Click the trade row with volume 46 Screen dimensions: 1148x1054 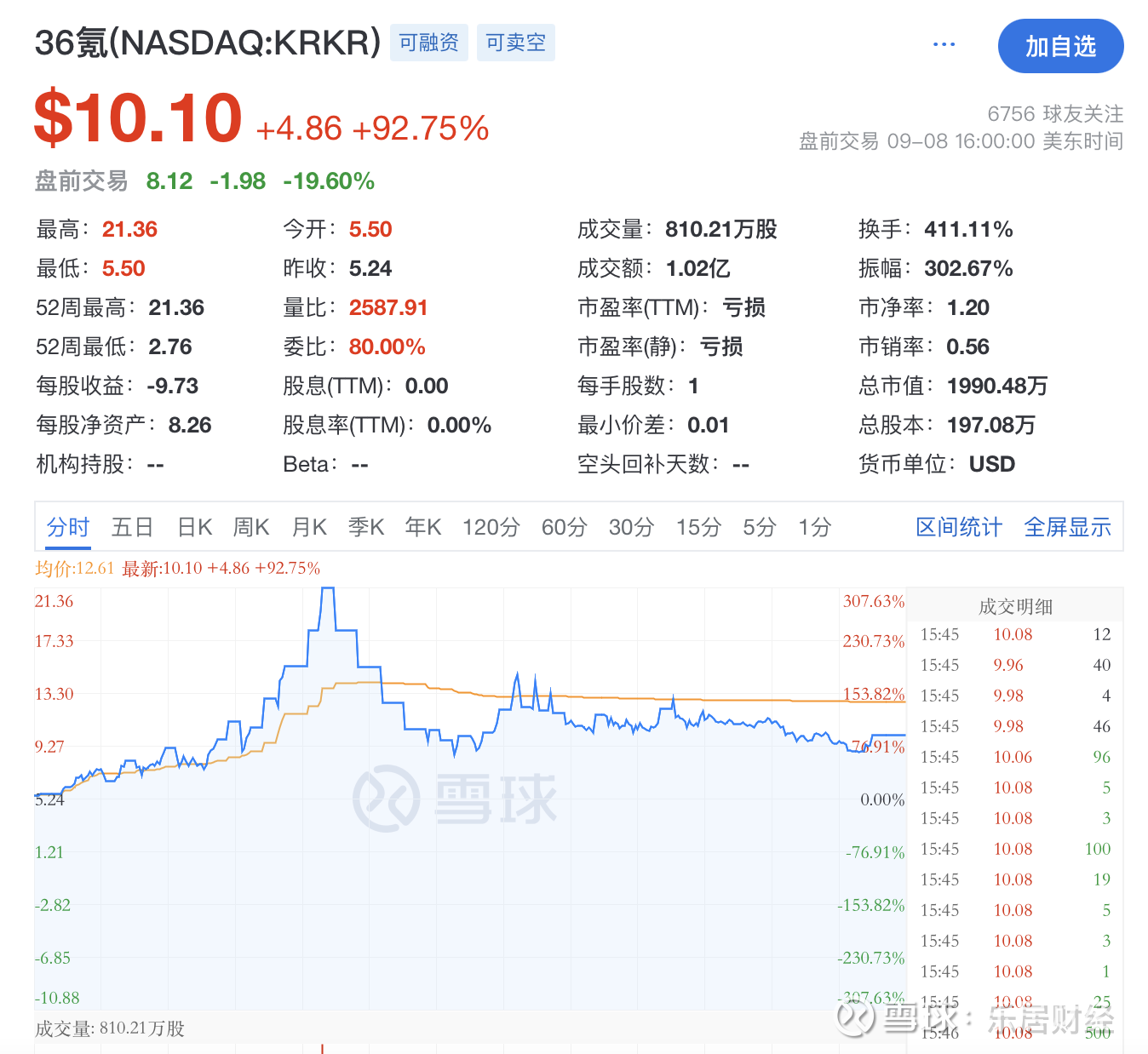(1015, 726)
